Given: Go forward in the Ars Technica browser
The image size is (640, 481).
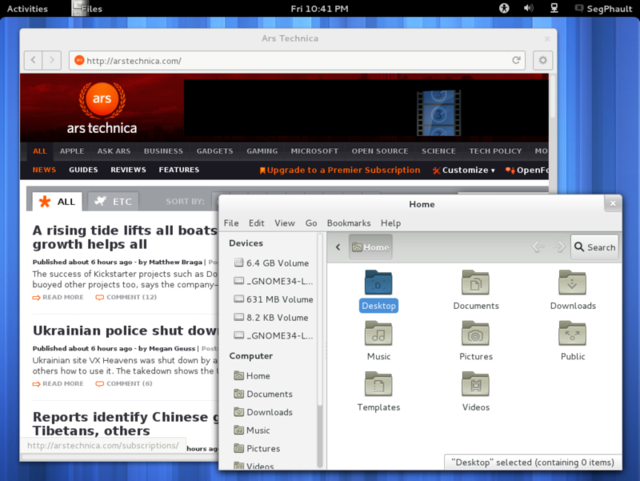Looking at the screenshot, I should 52,60.
